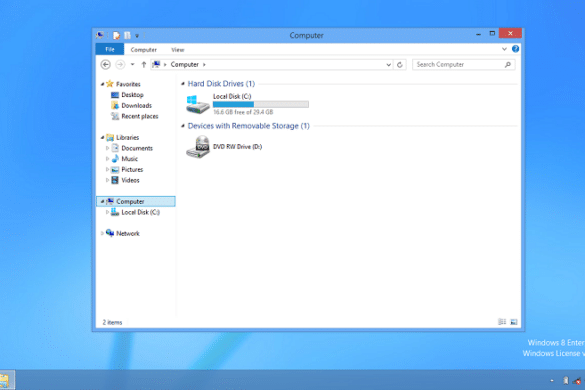This screenshot has height=390, width=585.
Task: Click the Computer system icon in title bar
Action: pyautogui.click(x=100, y=35)
